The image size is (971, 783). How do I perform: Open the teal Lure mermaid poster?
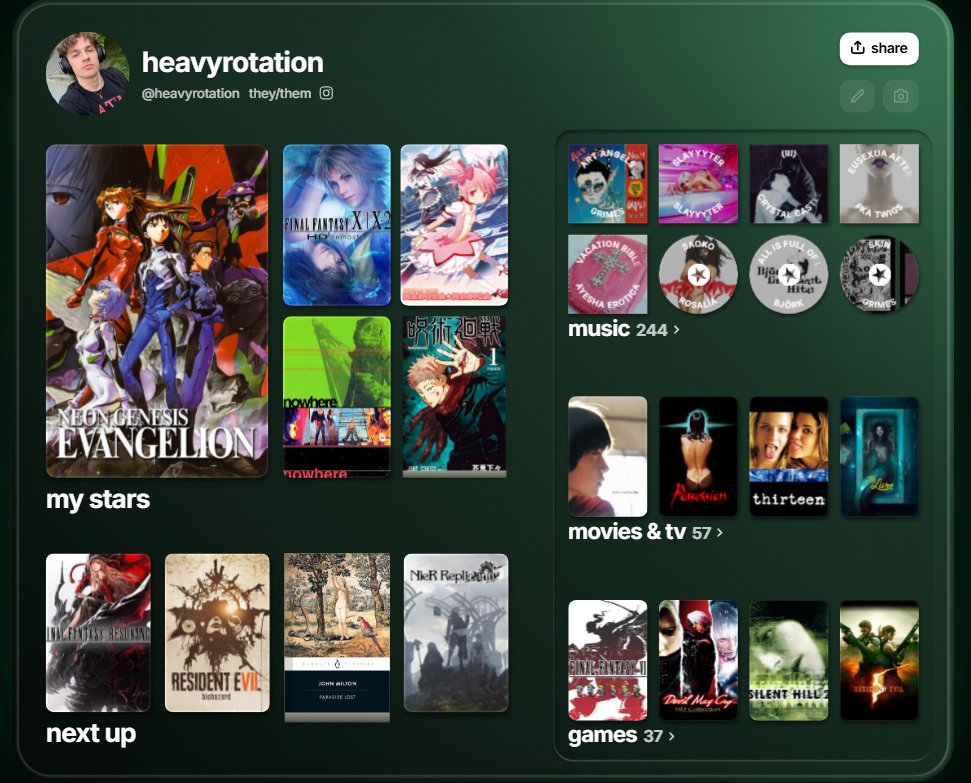[879, 457]
